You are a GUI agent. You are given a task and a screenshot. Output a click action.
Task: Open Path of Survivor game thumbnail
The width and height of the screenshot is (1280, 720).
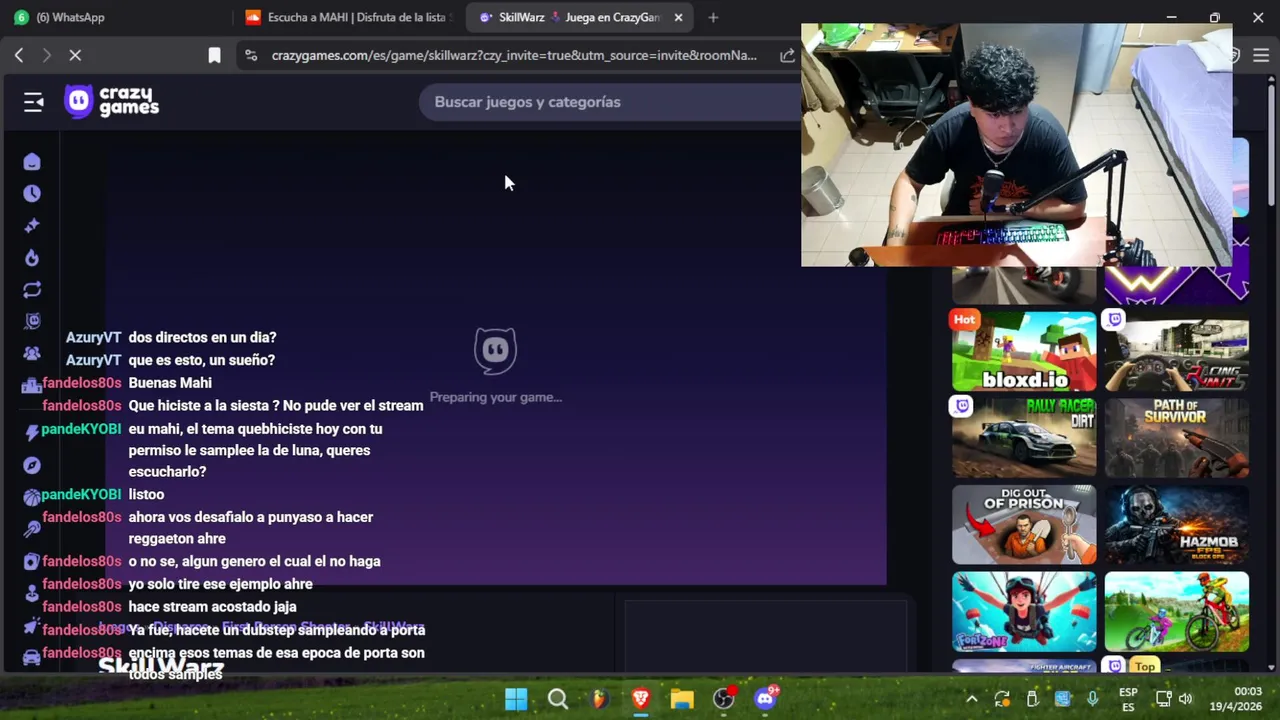(1177, 437)
